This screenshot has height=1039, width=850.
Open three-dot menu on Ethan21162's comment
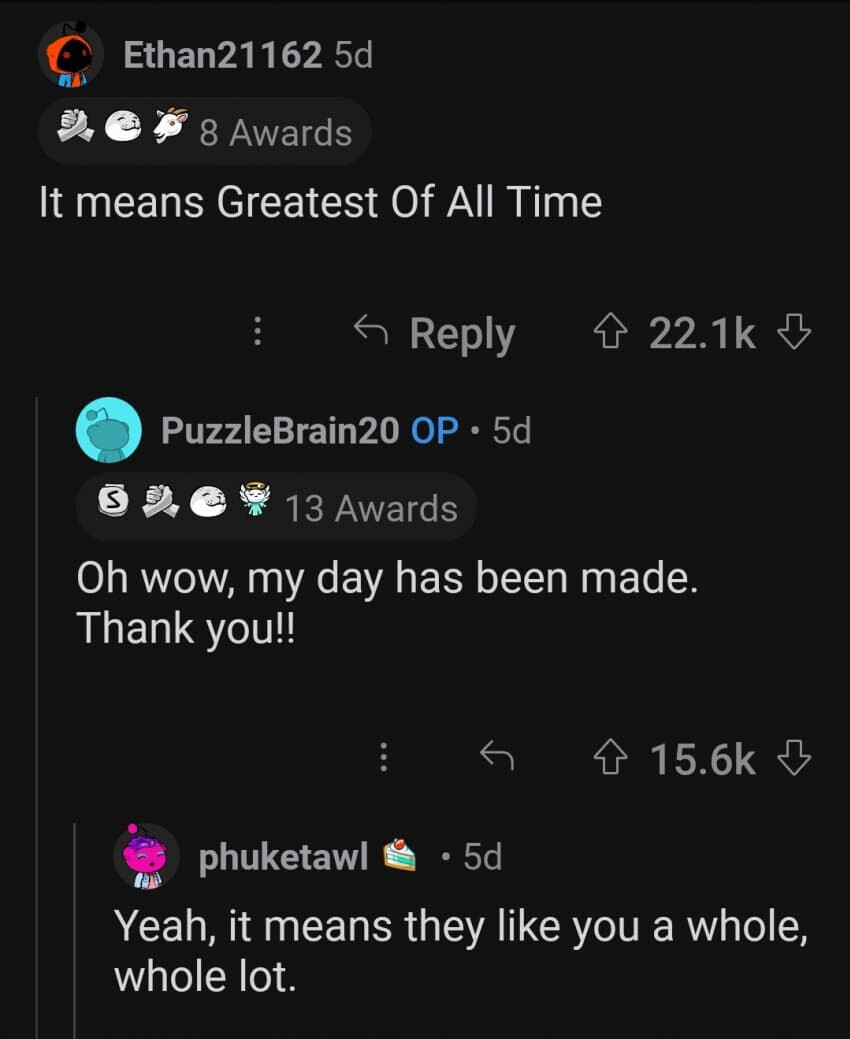(257, 333)
